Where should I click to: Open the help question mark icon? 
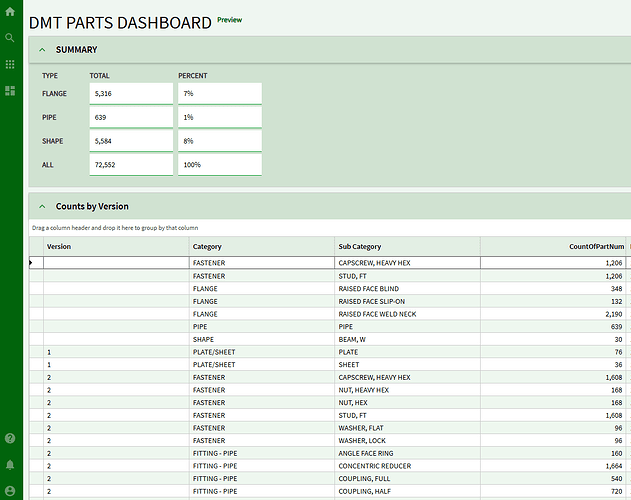click(10, 438)
